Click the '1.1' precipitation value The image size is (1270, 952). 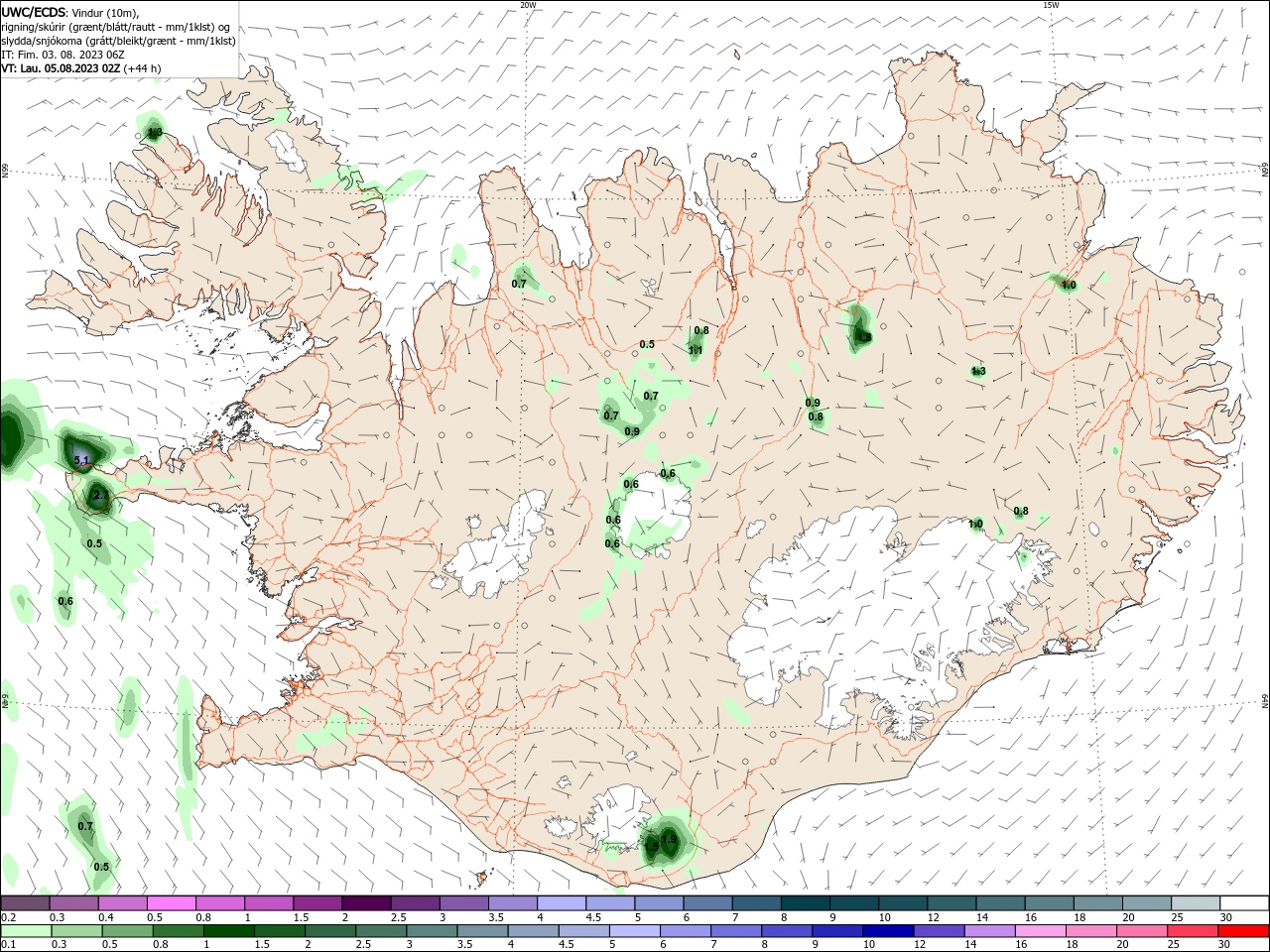pos(696,350)
